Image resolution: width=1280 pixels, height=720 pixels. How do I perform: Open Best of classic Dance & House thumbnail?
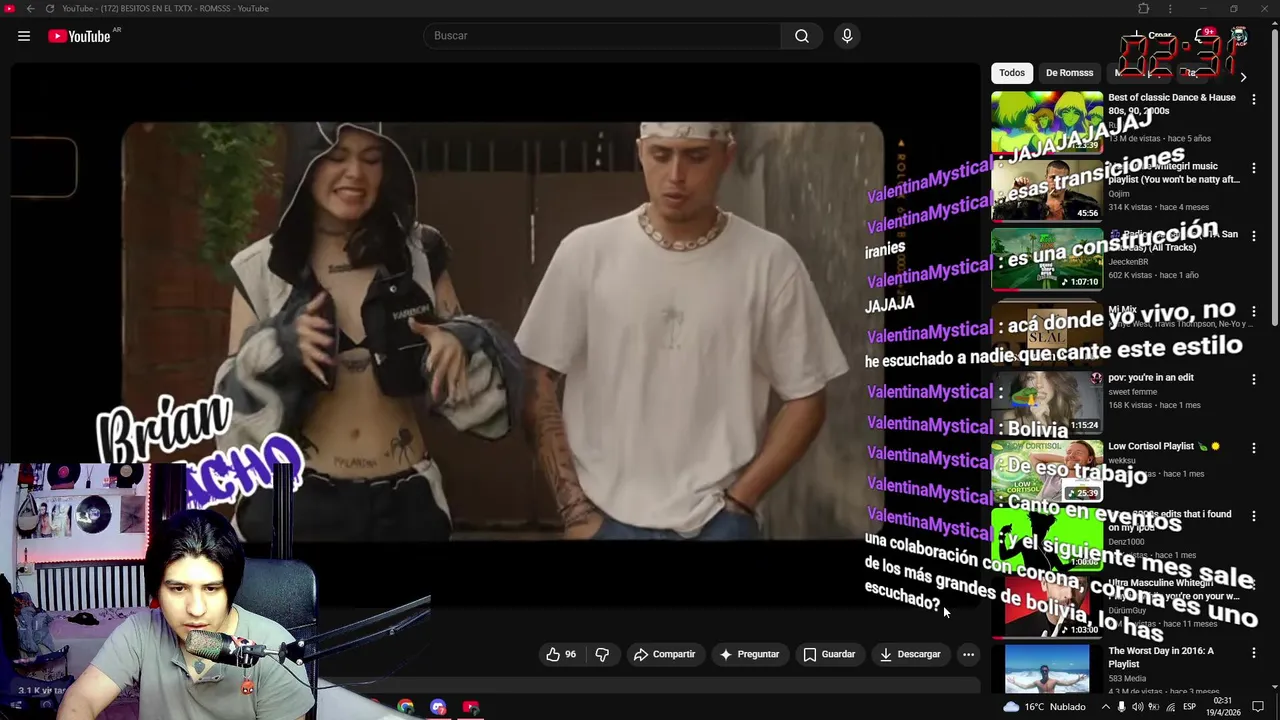click(x=1047, y=122)
